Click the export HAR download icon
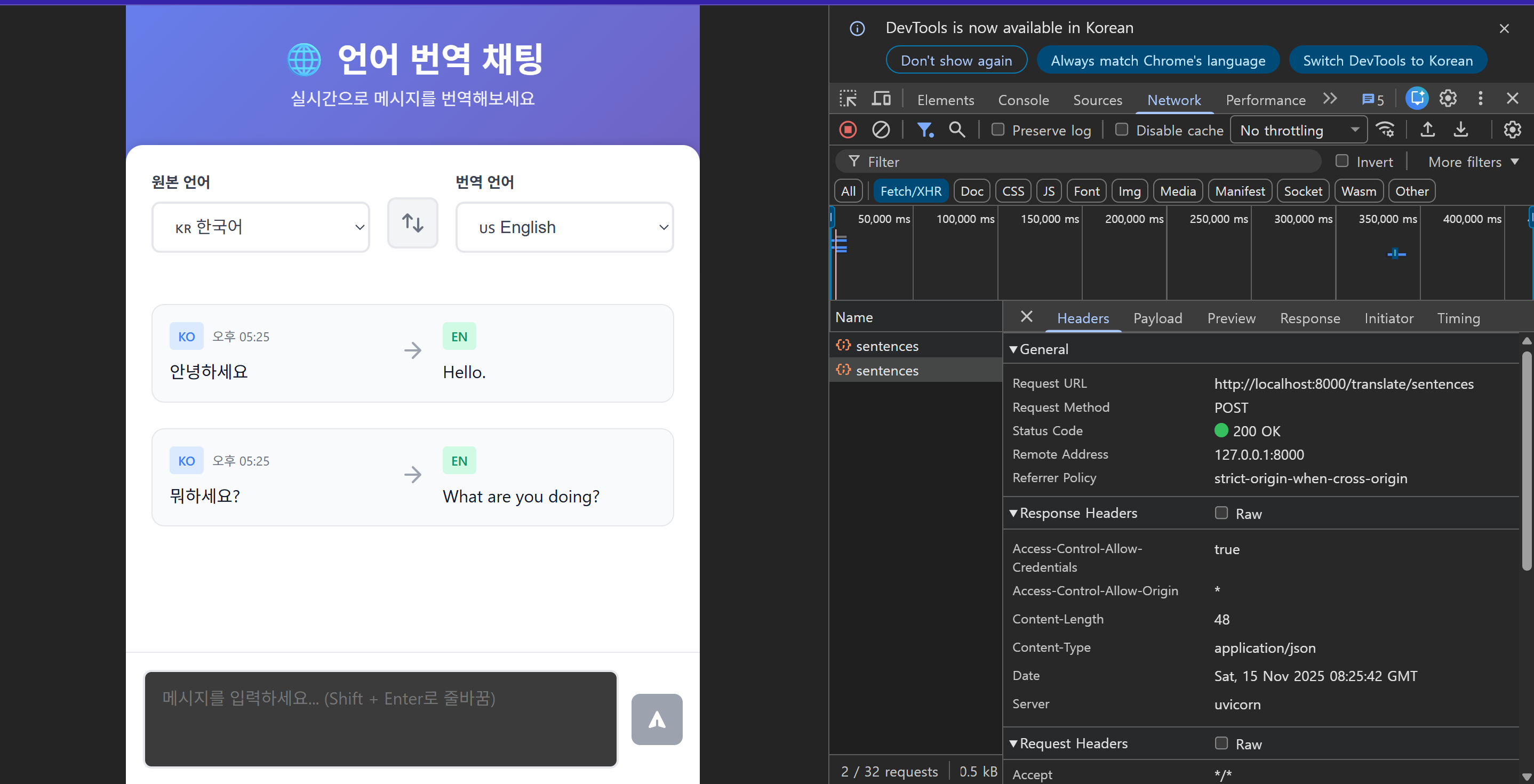This screenshot has width=1534, height=784. coord(1461,130)
